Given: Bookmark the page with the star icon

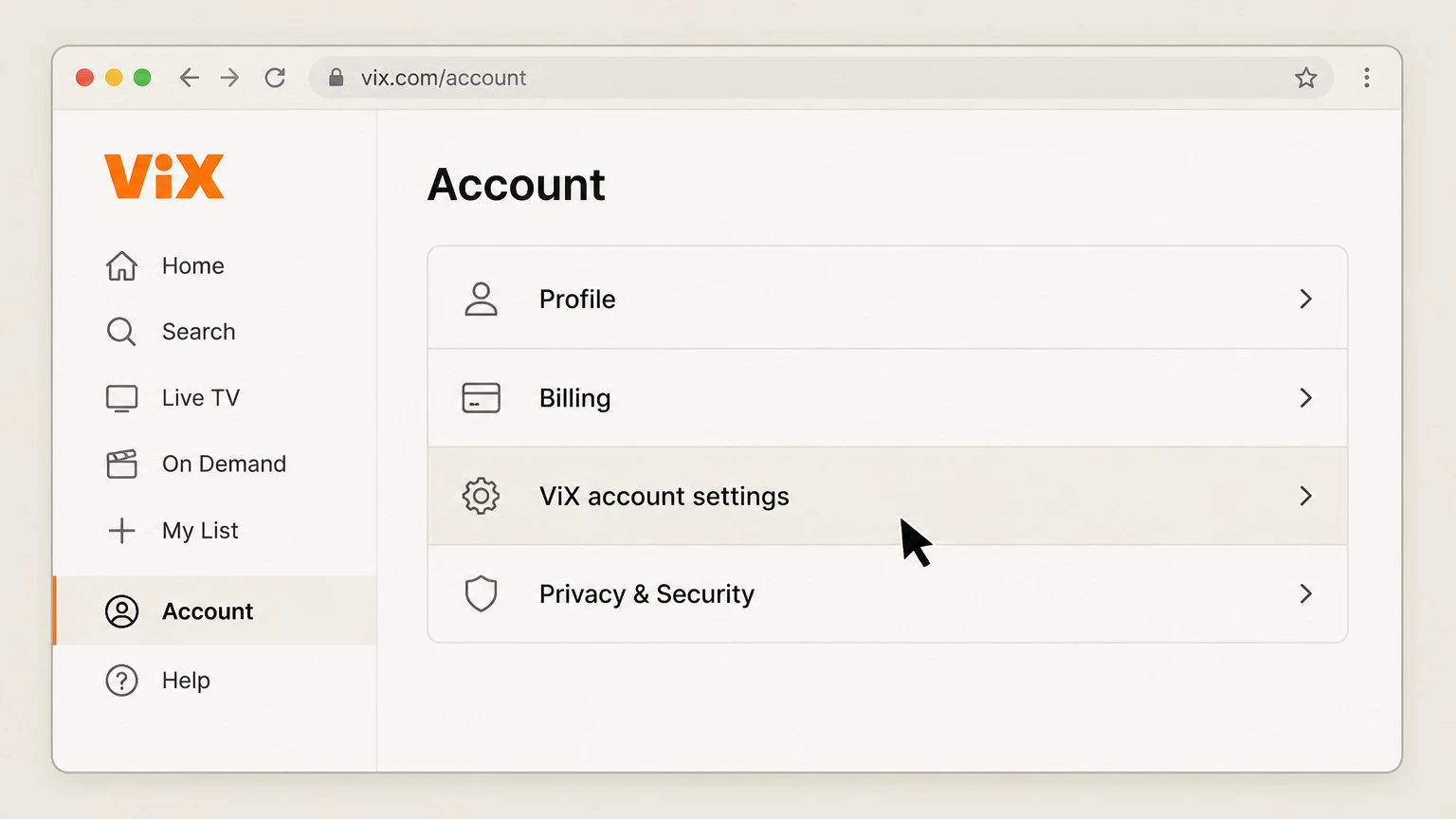Looking at the screenshot, I should (1306, 78).
